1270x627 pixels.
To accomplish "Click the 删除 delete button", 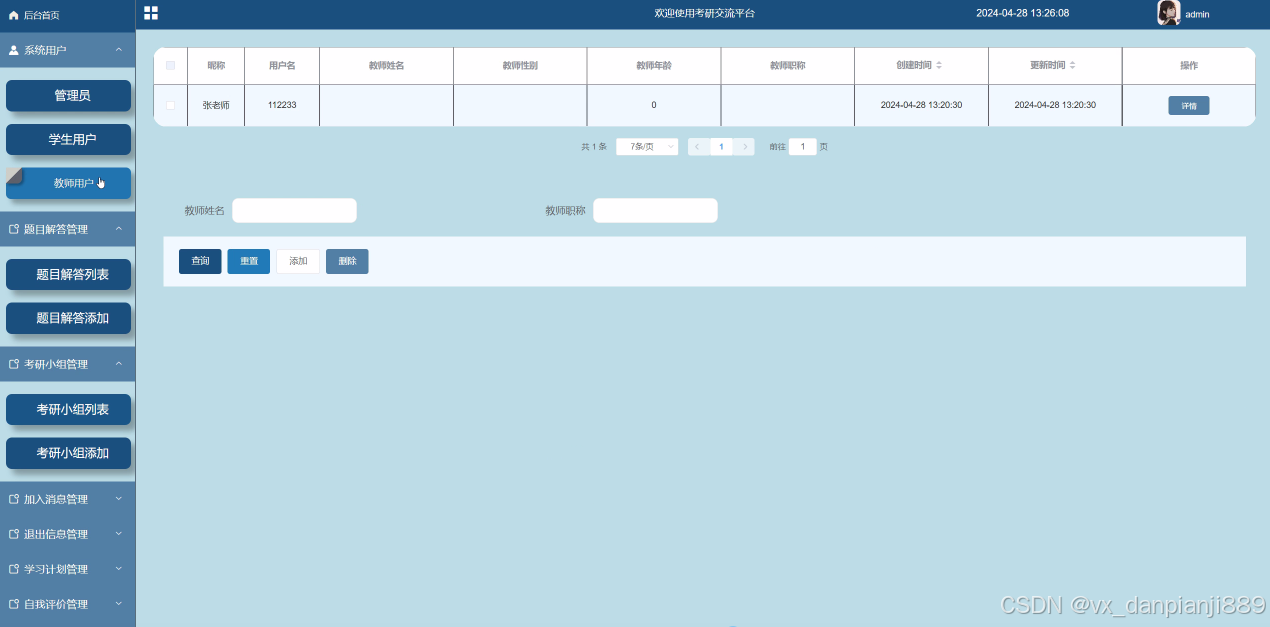I will [x=347, y=261].
